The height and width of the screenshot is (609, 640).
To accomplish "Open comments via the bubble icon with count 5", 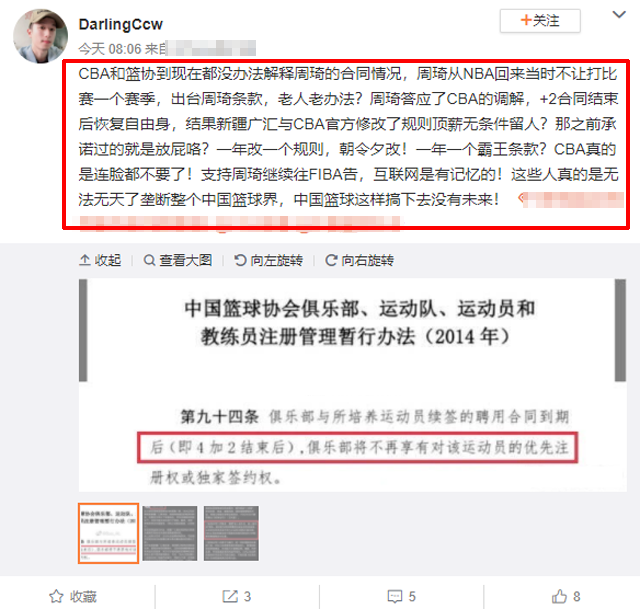I will 401,596.
